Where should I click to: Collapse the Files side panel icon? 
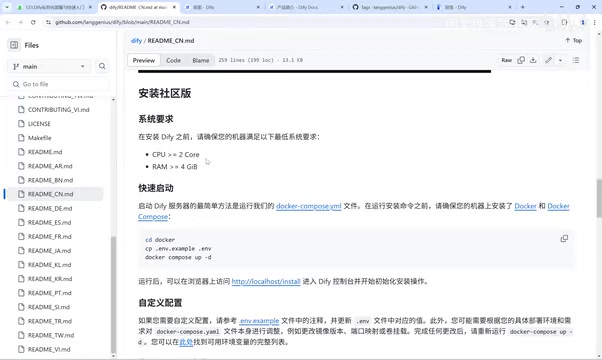14,45
